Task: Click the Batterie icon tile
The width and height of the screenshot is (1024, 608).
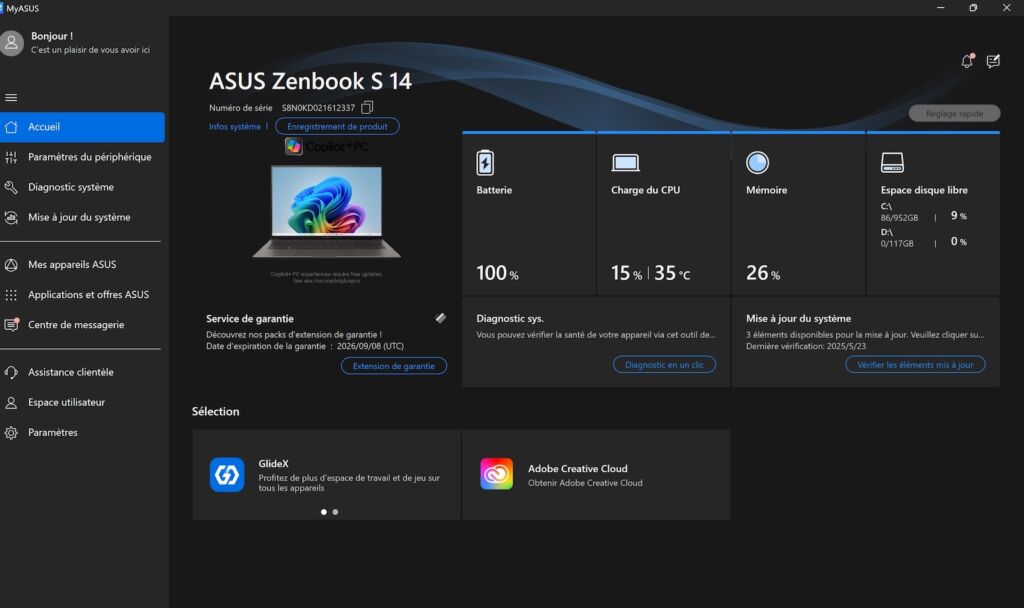Action: point(485,163)
